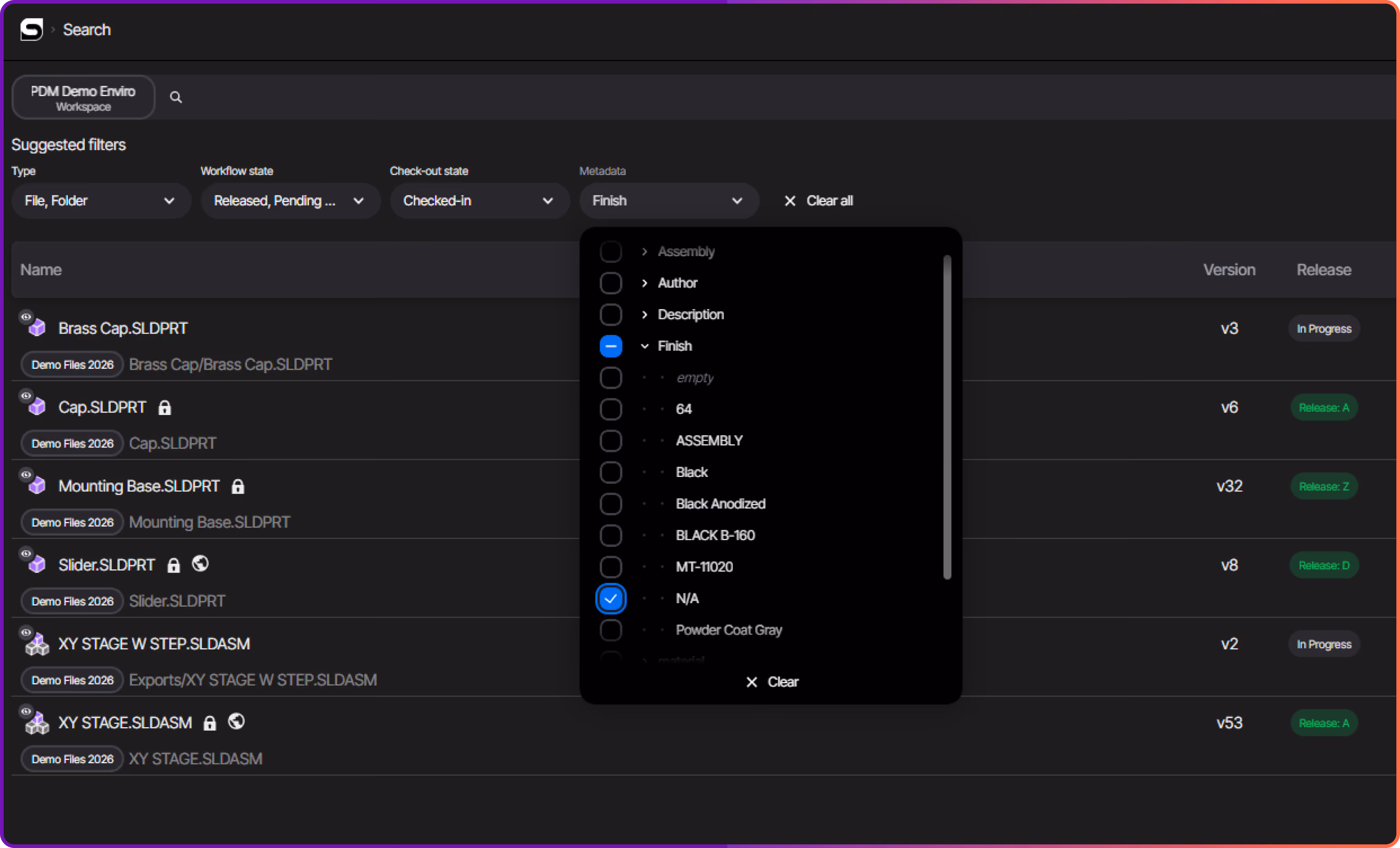1400x848 pixels.
Task: Click the Demo Files 2026 tag under Brass Cap
Action: coord(72,364)
